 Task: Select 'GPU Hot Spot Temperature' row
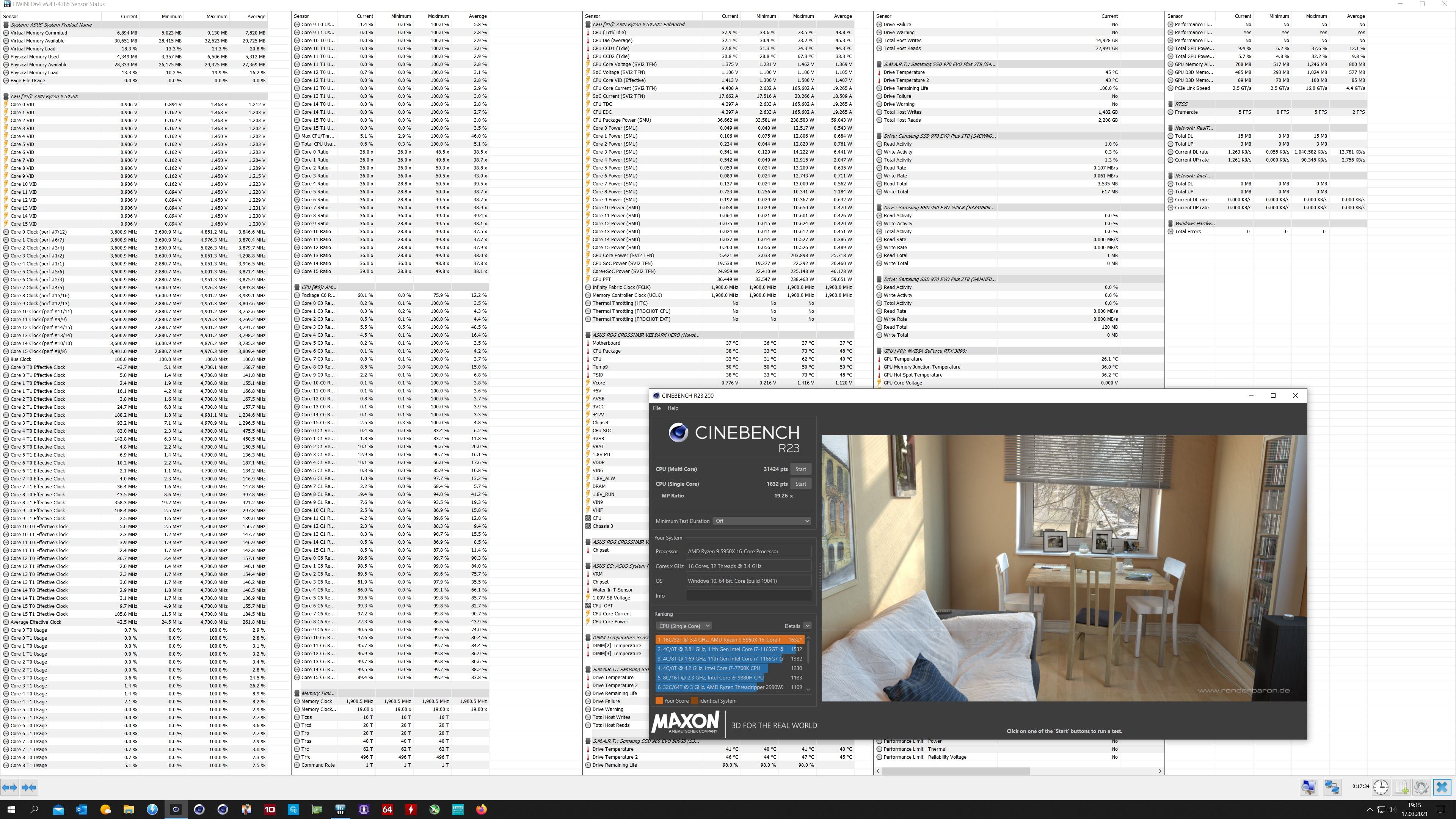pos(1019,375)
